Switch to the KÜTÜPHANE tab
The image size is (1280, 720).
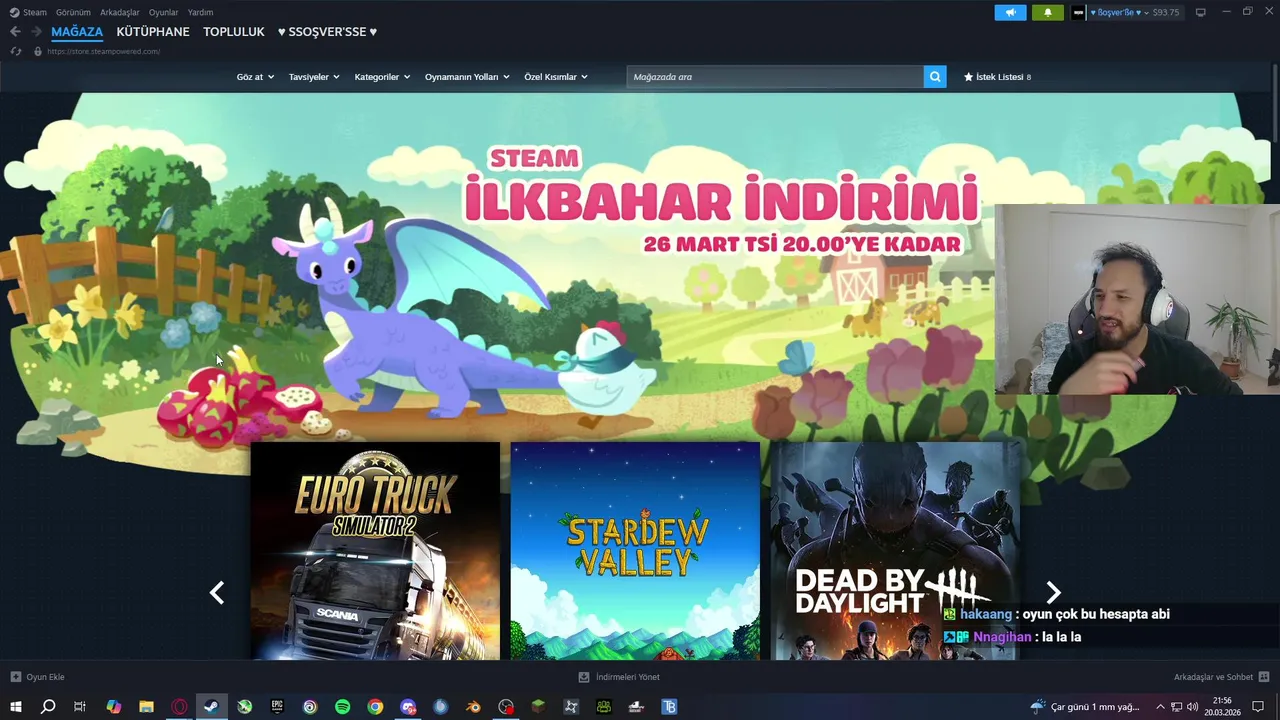153,32
